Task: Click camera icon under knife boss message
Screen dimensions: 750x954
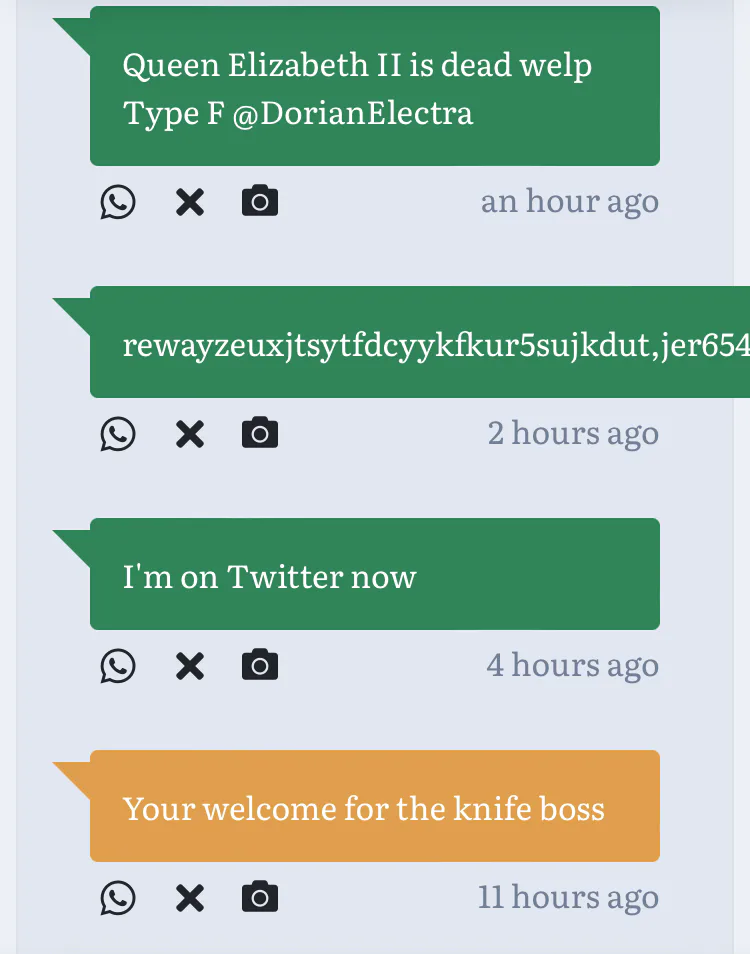Action: click(260, 897)
